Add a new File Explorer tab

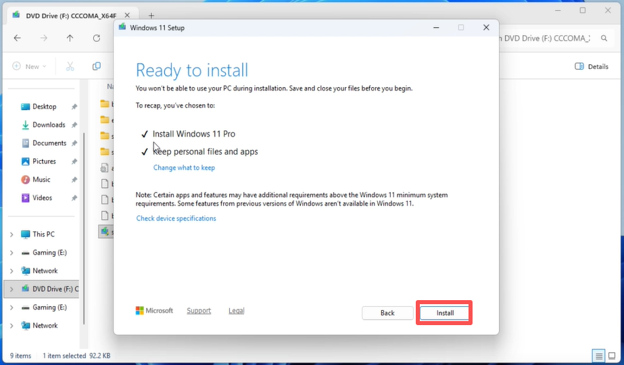[151, 16]
